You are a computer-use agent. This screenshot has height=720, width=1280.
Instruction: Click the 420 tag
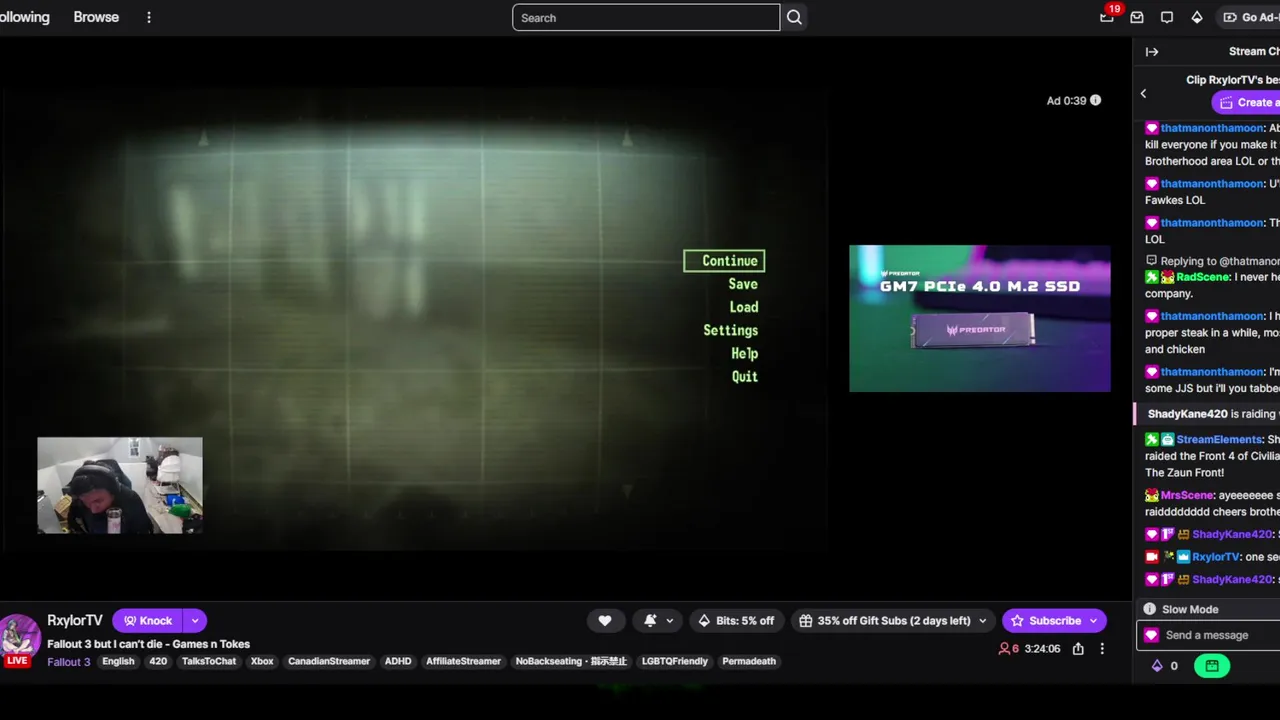(x=158, y=661)
